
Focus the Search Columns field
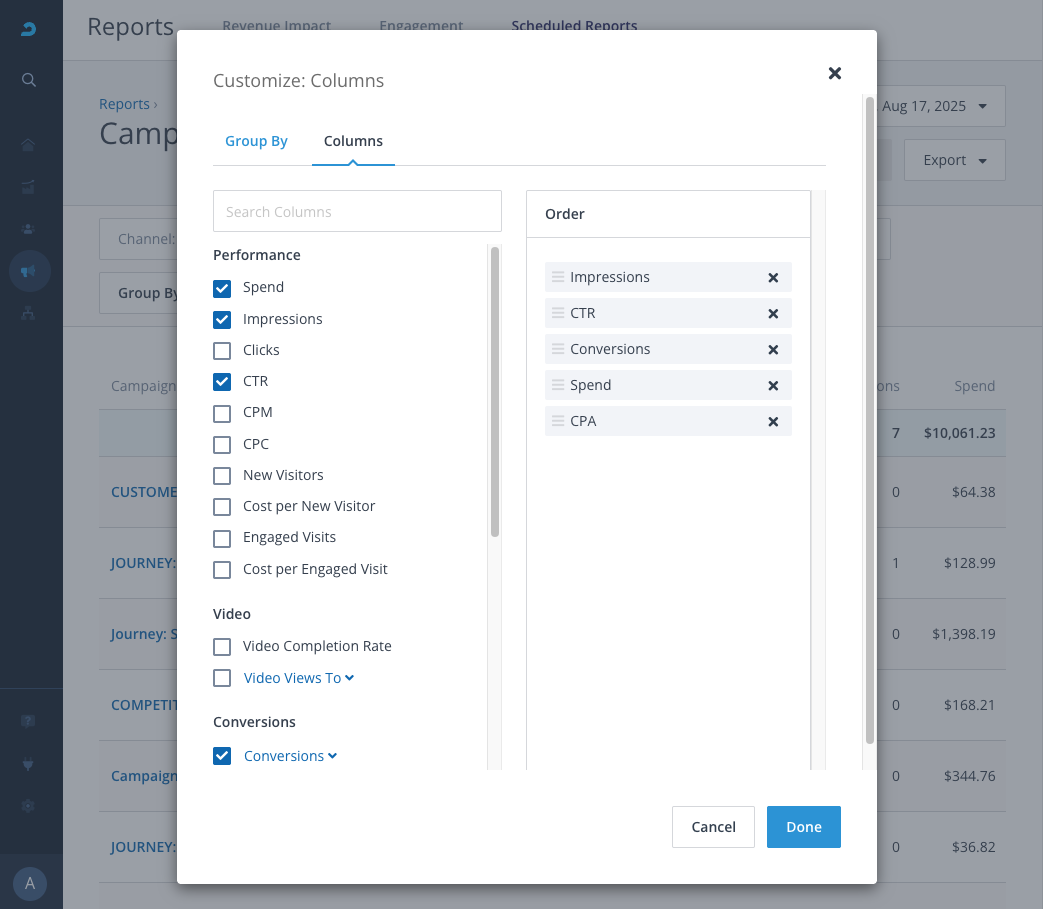click(x=357, y=212)
